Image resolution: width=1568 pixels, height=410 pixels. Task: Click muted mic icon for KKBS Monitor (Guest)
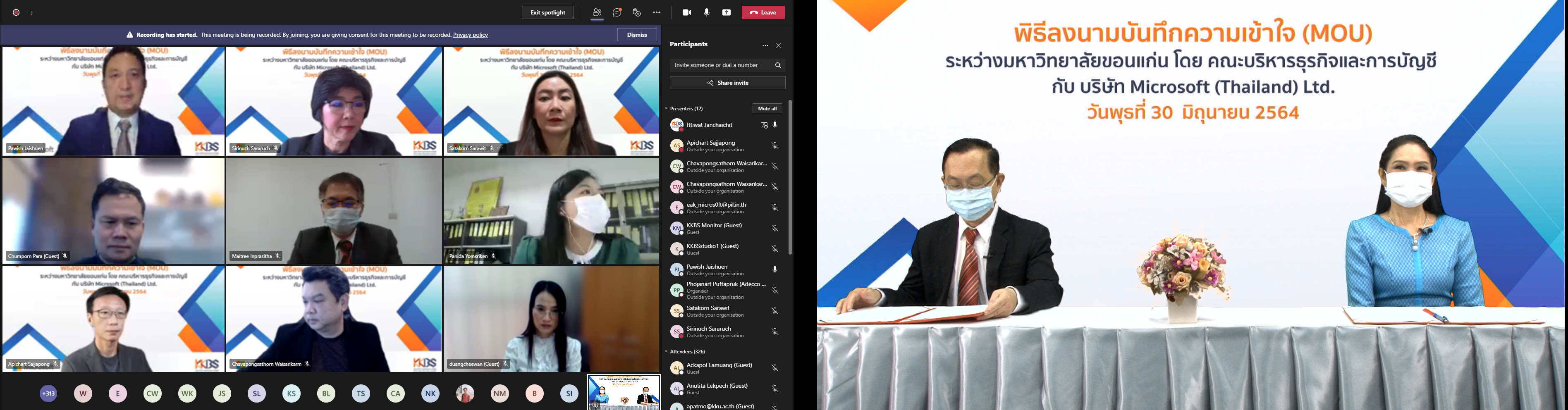pos(775,229)
